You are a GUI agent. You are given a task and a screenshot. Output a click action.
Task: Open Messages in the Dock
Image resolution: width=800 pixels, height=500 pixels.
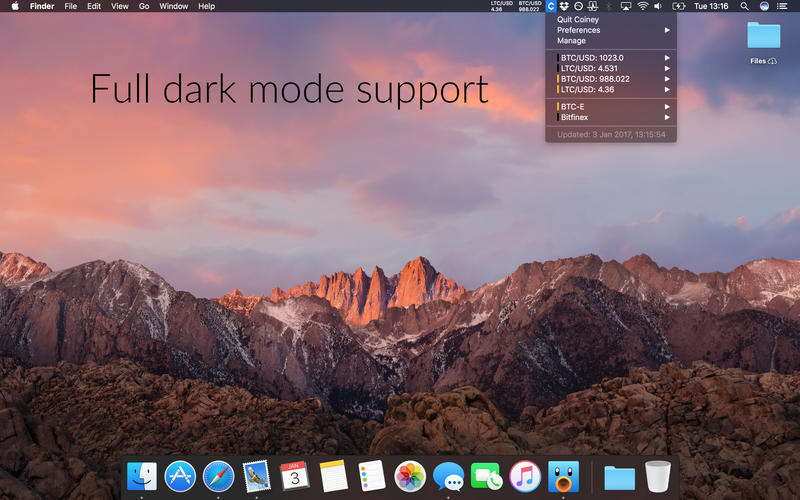[448, 477]
